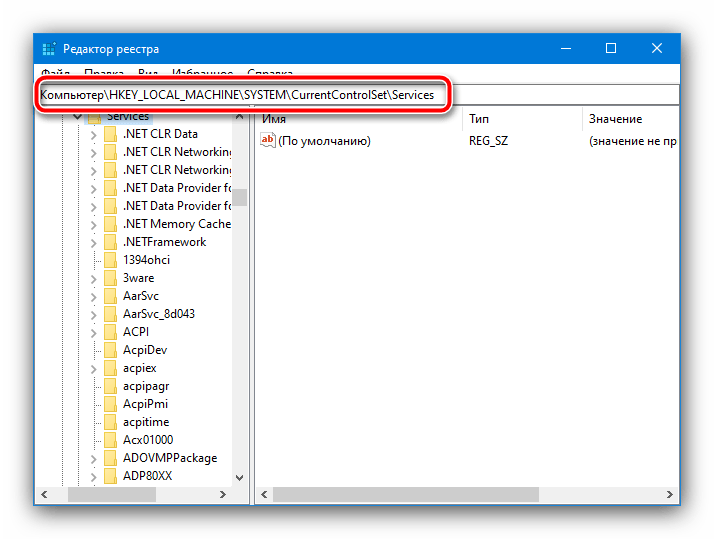Viewport: 714px width, 539px height.
Task: Expand the .NET Memory Cache key
Action: pyautogui.click(x=93, y=225)
